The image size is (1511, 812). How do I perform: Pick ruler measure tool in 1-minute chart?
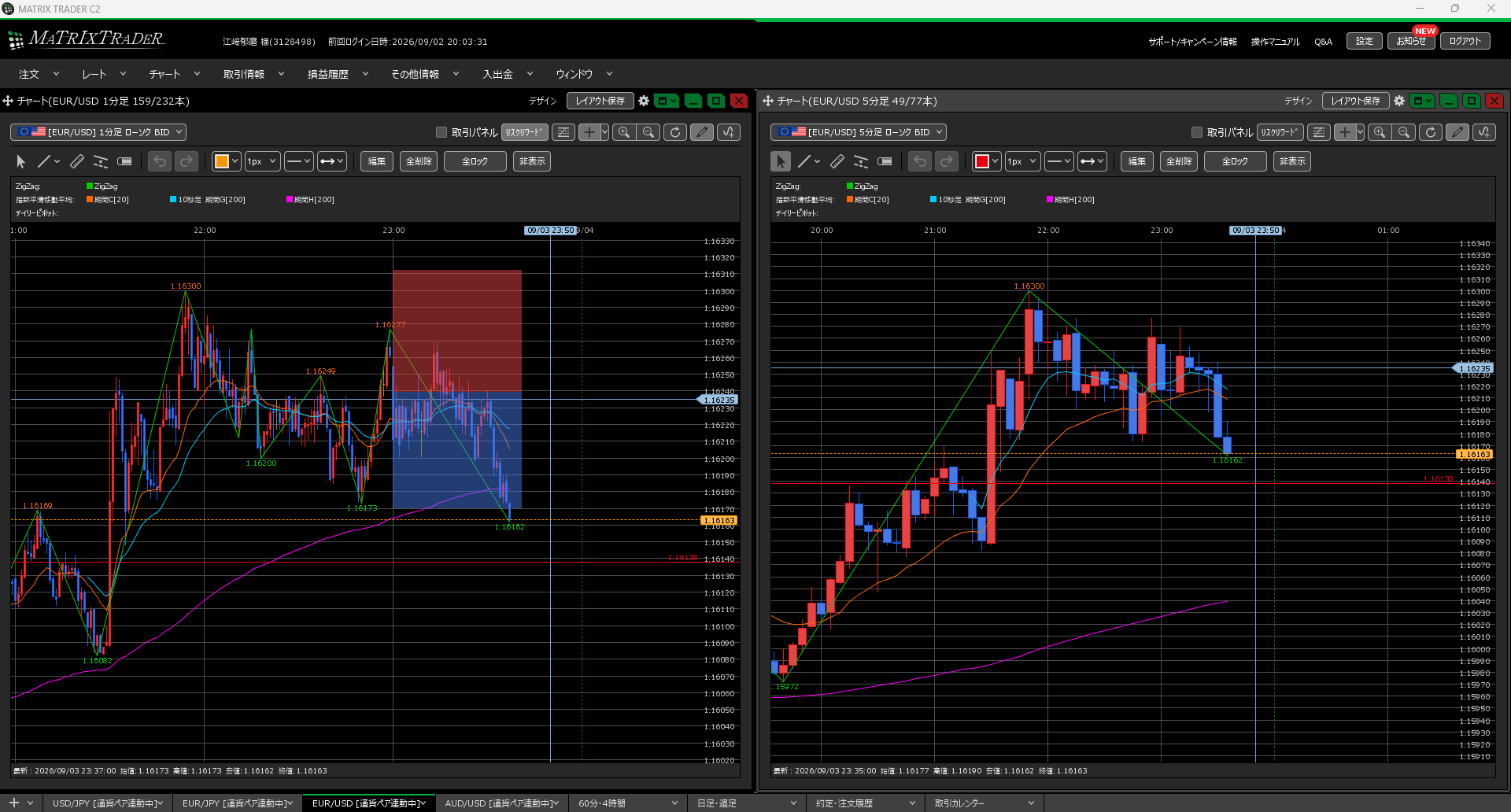pyautogui.click(x=77, y=161)
